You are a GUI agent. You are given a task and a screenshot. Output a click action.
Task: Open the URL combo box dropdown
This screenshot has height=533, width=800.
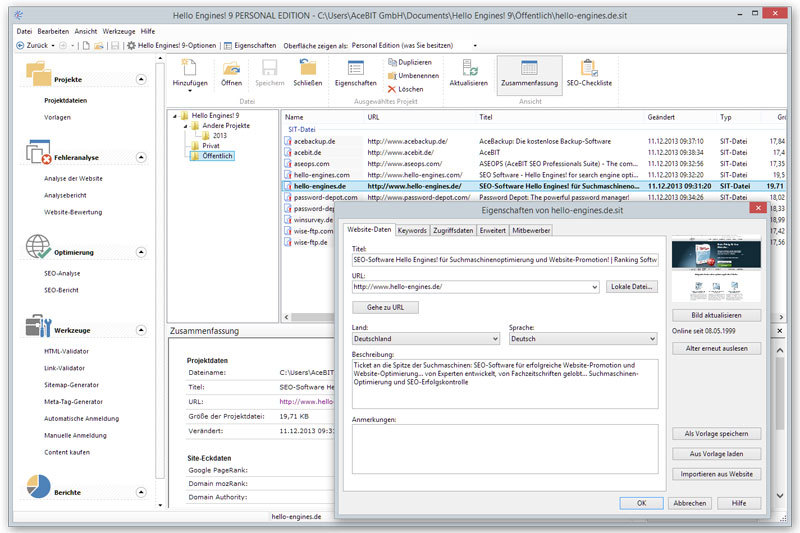(x=594, y=287)
